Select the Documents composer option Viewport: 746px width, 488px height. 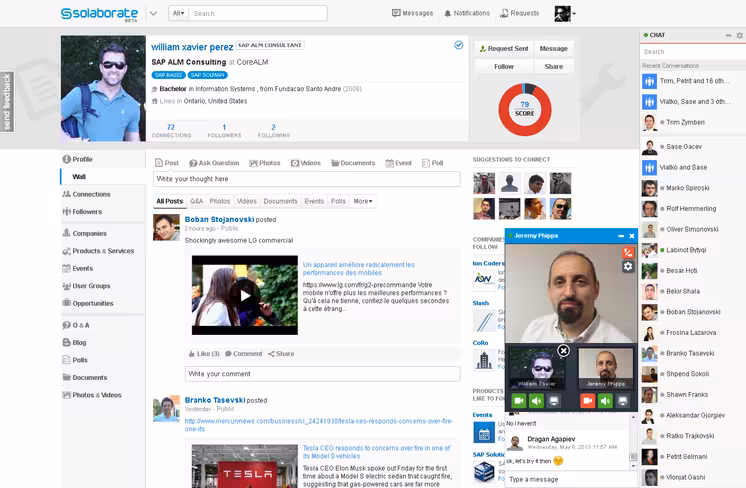pos(353,163)
